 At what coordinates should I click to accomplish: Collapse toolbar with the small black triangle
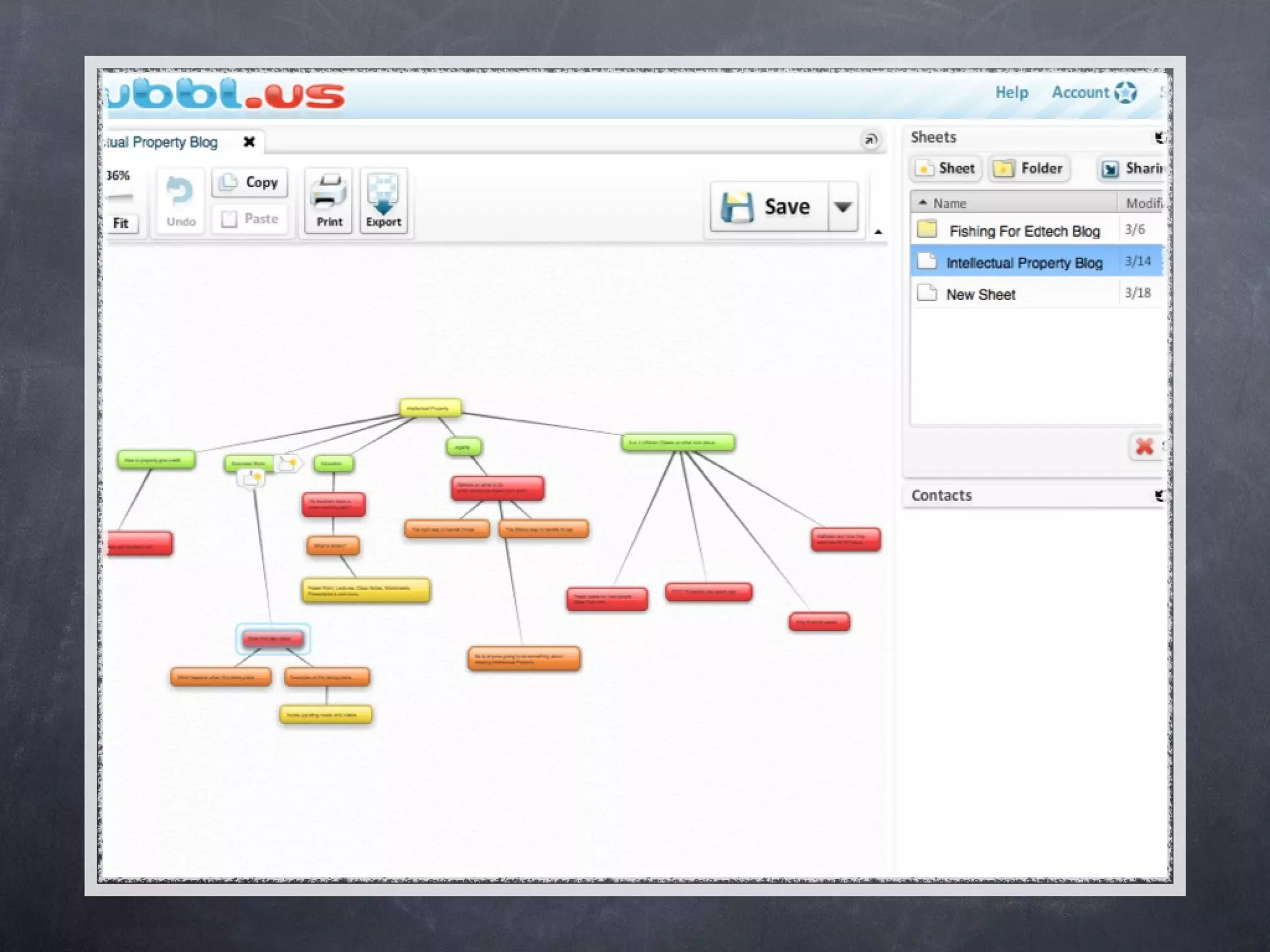[x=878, y=232]
